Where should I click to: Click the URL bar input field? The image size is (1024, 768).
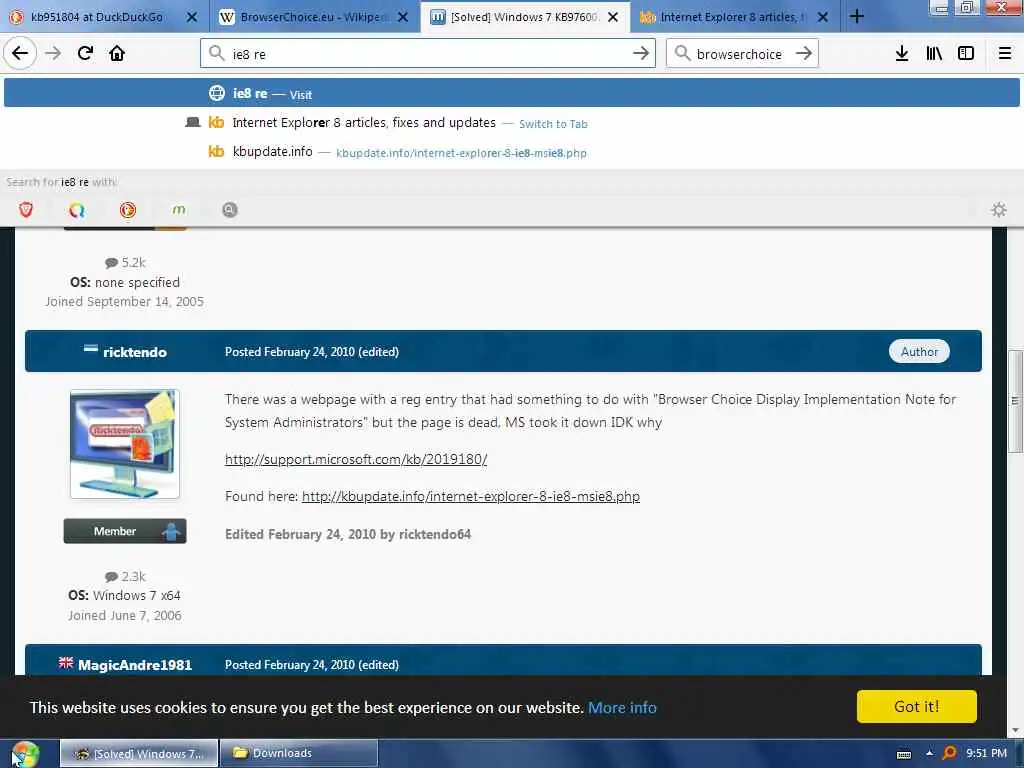point(428,54)
